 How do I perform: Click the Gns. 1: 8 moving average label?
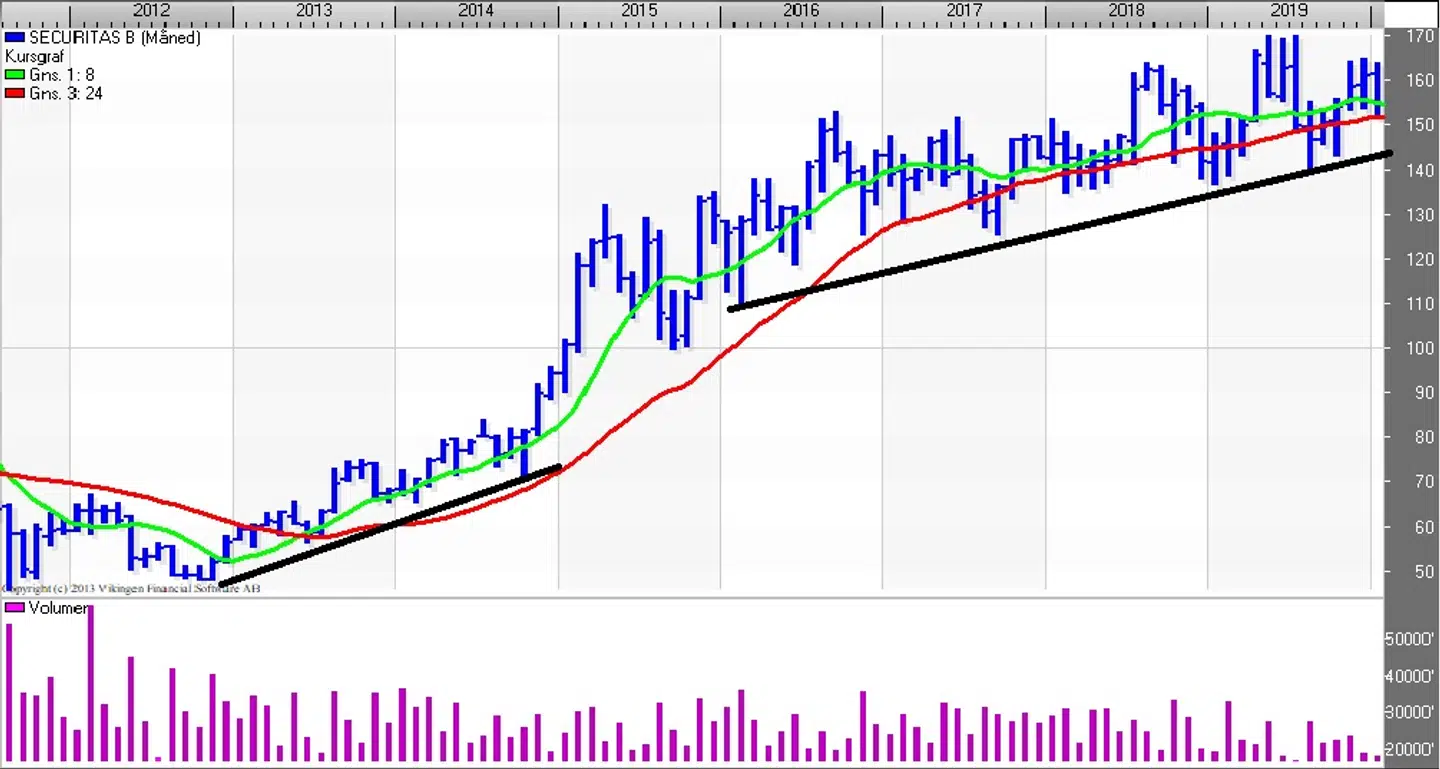(62, 75)
